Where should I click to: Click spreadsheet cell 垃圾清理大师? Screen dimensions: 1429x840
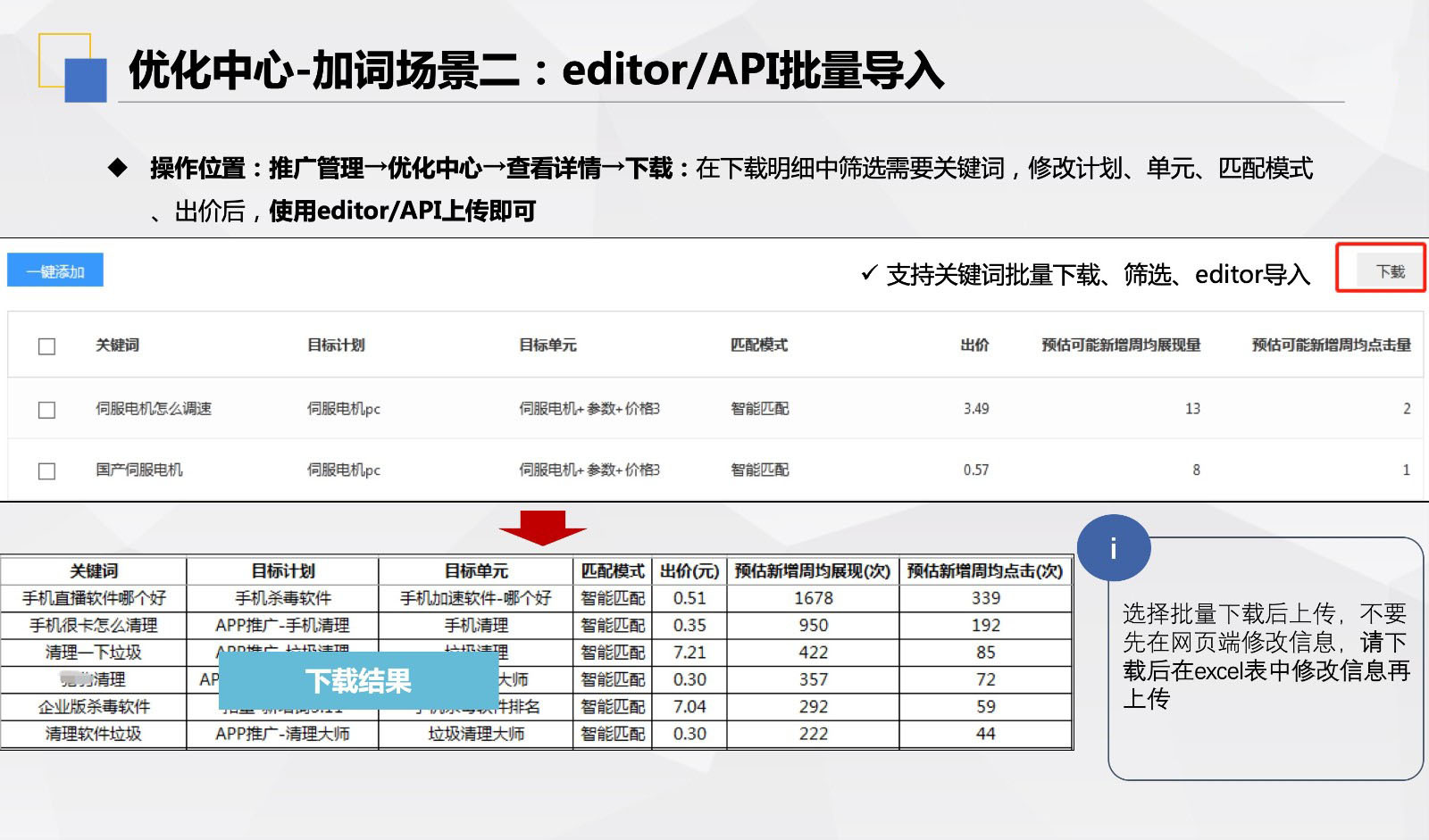pyautogui.click(x=476, y=734)
